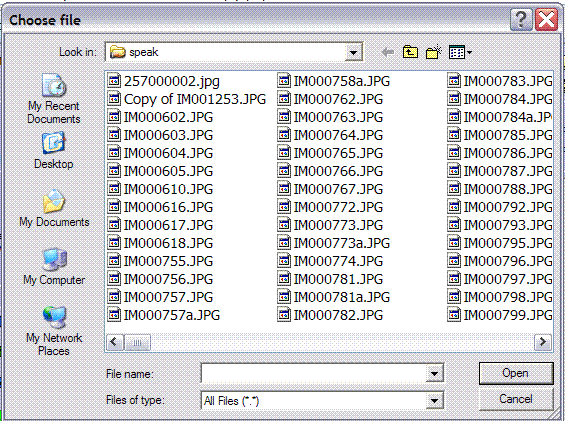Select file 257000002.jpg

[164, 81]
